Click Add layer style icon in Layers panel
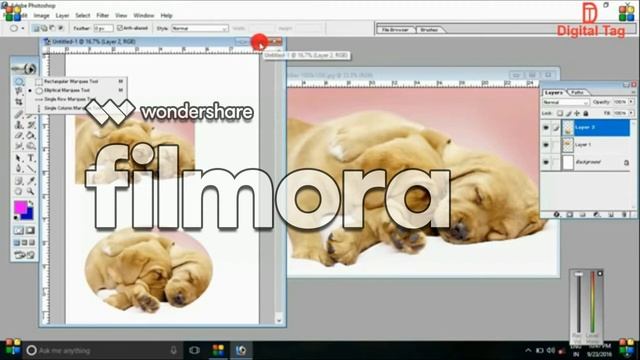 coord(556,215)
